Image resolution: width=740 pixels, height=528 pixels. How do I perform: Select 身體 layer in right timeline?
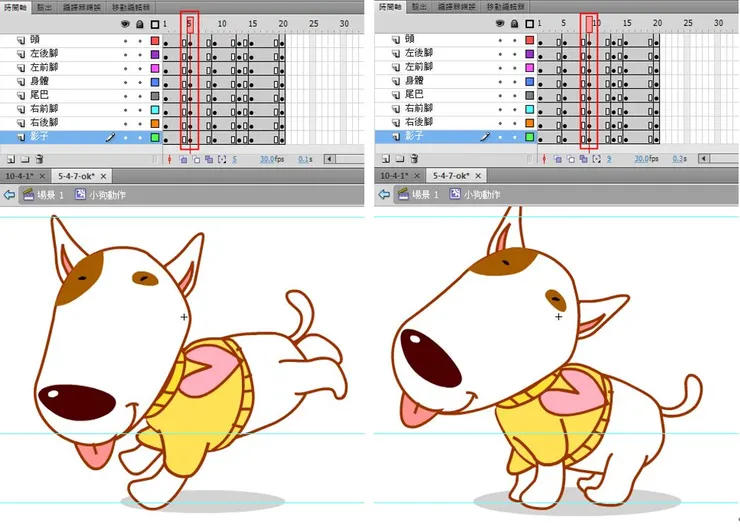click(x=456, y=81)
